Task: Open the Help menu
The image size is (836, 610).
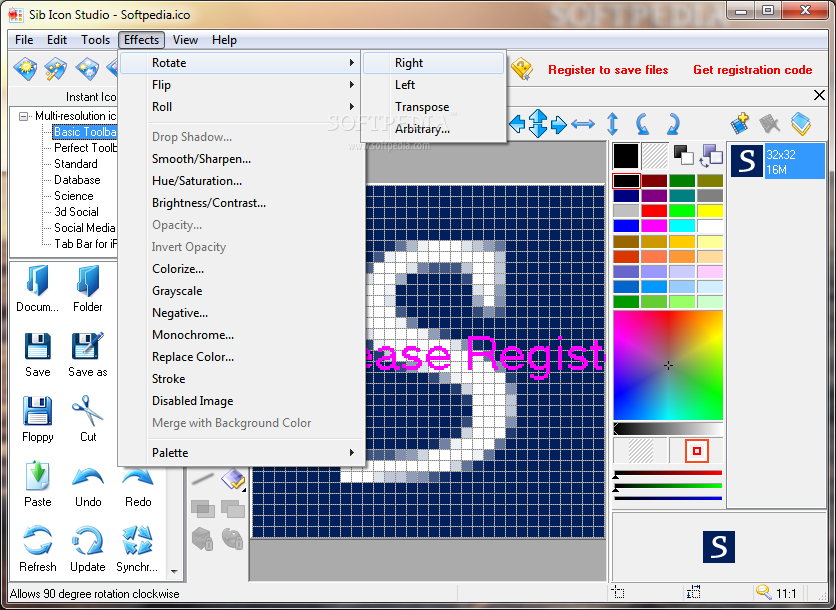Action: 224,40
